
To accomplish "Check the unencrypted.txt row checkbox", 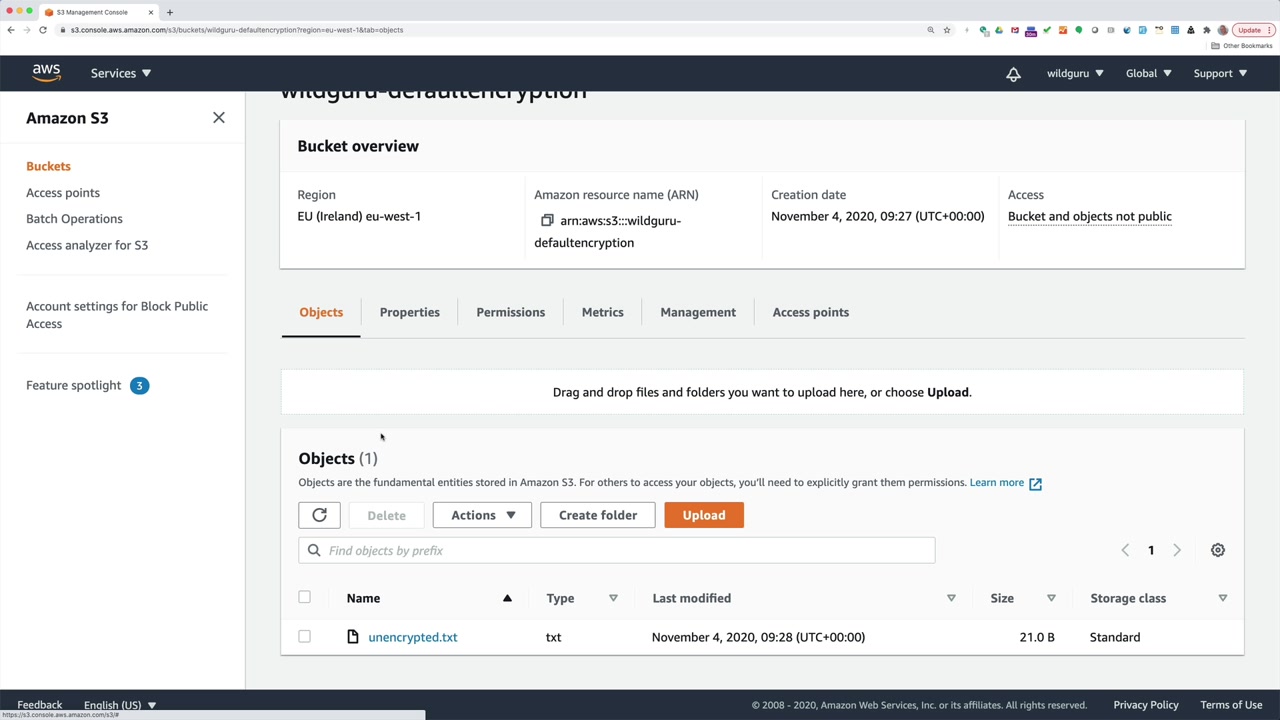I will (305, 637).
